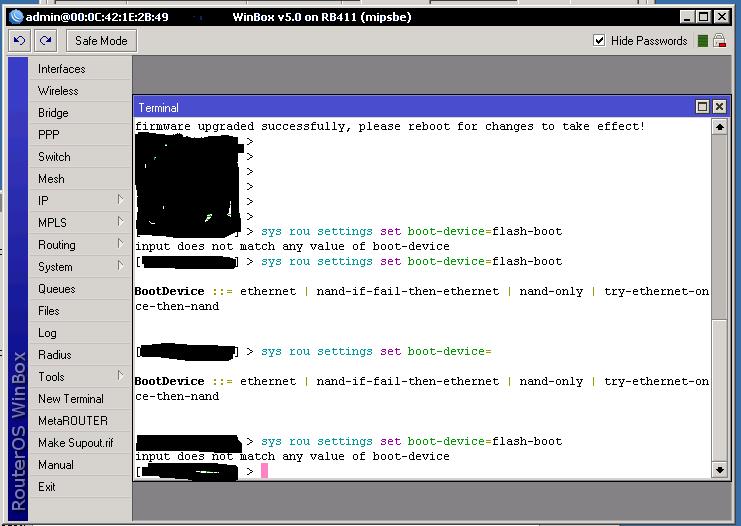Click the WinBox logo in title bar

pyautogui.click(x=16, y=17)
